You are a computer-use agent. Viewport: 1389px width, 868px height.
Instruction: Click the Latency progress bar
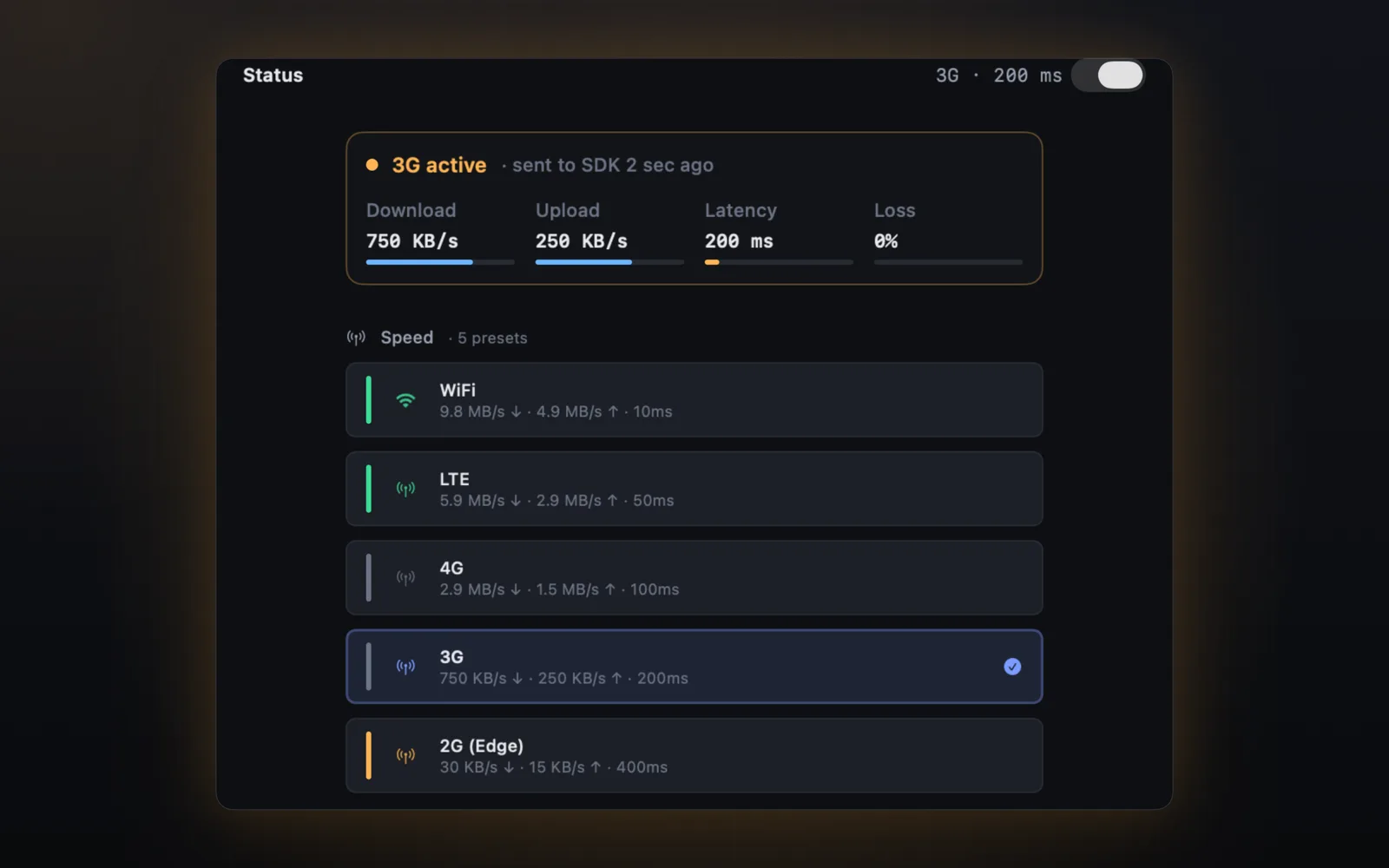point(779,262)
